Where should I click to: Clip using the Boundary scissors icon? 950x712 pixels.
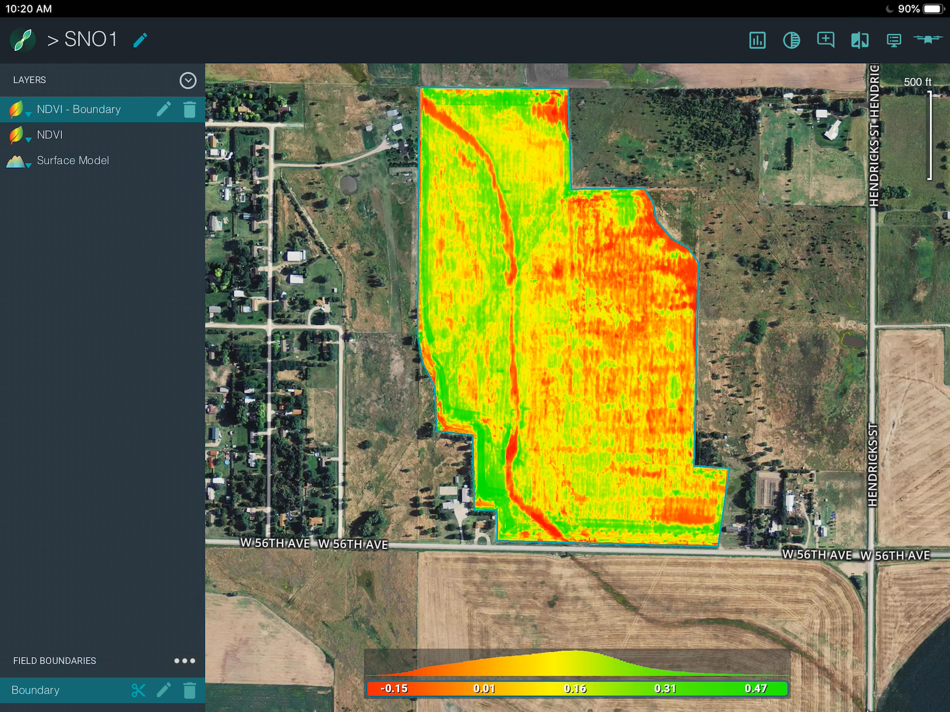(138, 690)
